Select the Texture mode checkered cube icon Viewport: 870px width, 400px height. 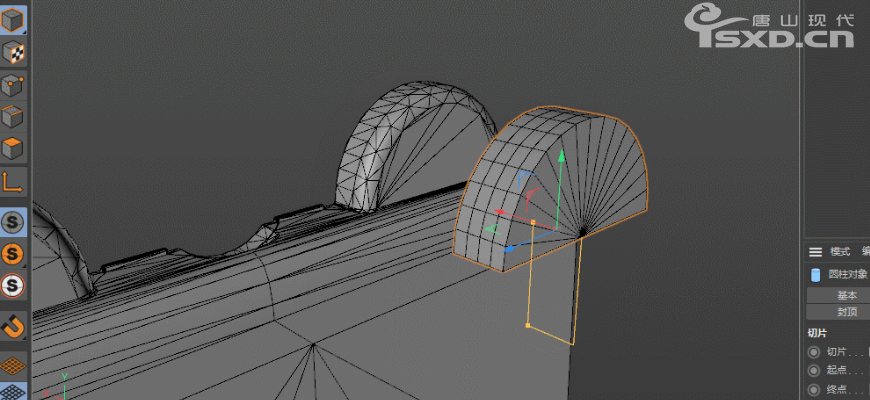tap(13, 52)
